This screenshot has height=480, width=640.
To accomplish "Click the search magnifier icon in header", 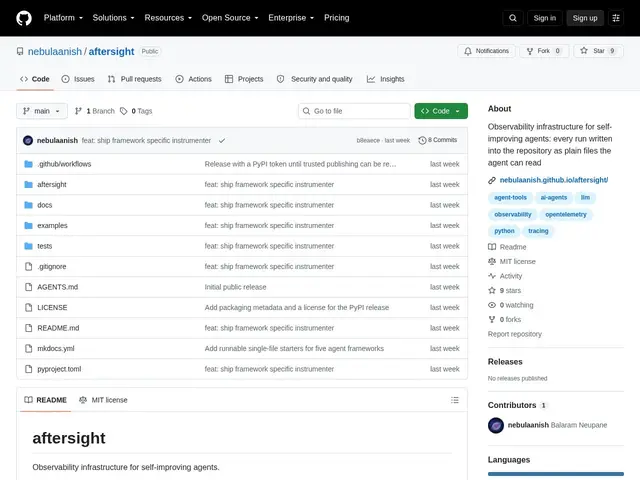I will pos(513,18).
